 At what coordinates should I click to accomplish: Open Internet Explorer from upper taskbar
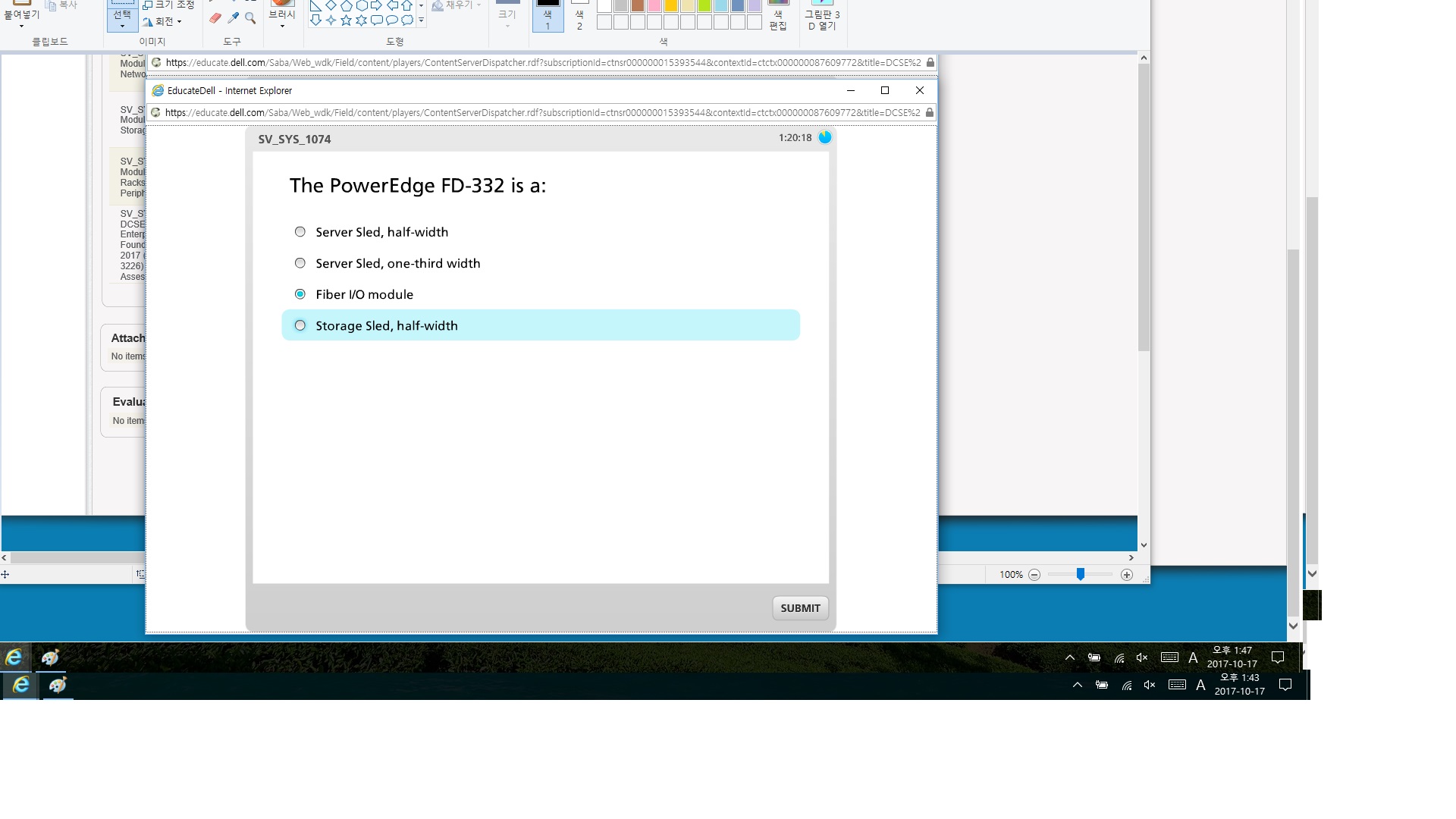[x=14, y=657]
